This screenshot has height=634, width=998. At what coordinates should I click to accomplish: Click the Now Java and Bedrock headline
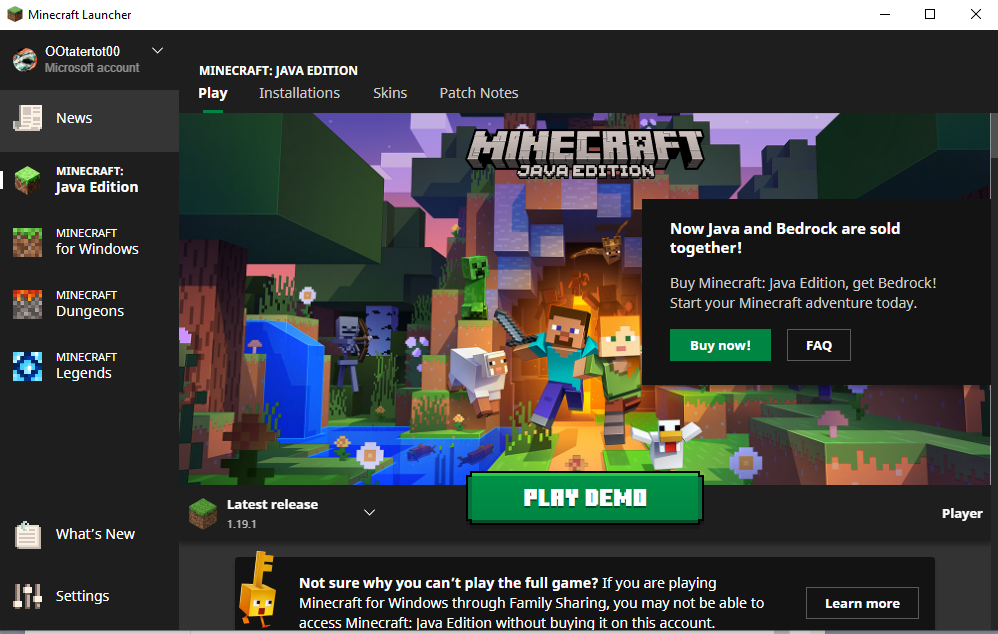(785, 238)
